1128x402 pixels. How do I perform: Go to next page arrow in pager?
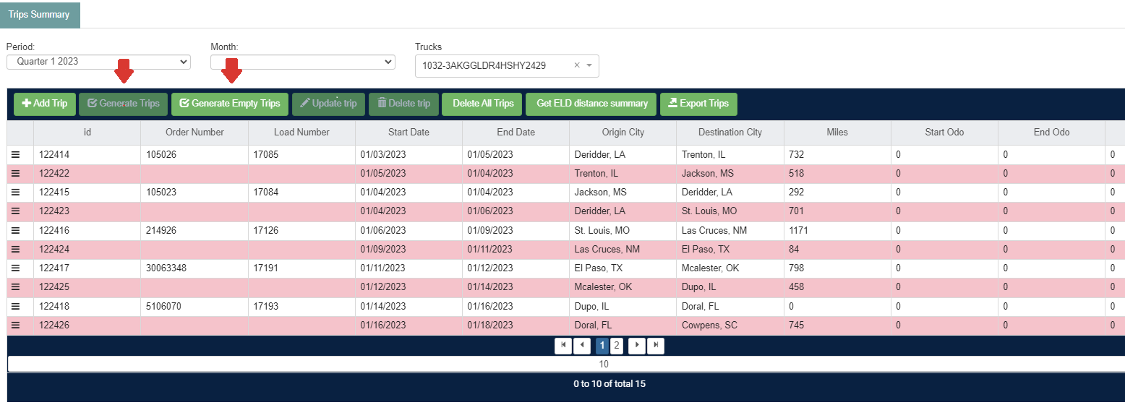tap(637, 345)
